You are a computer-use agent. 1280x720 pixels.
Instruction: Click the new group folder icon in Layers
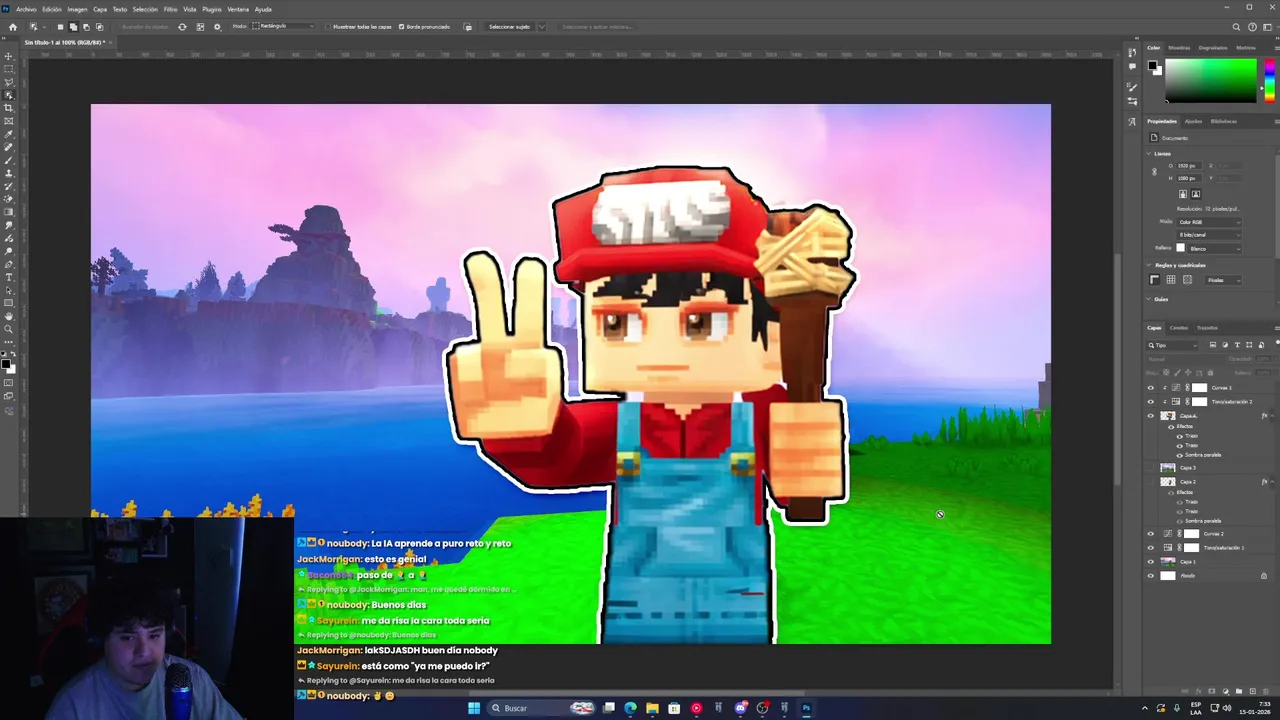(x=1239, y=691)
